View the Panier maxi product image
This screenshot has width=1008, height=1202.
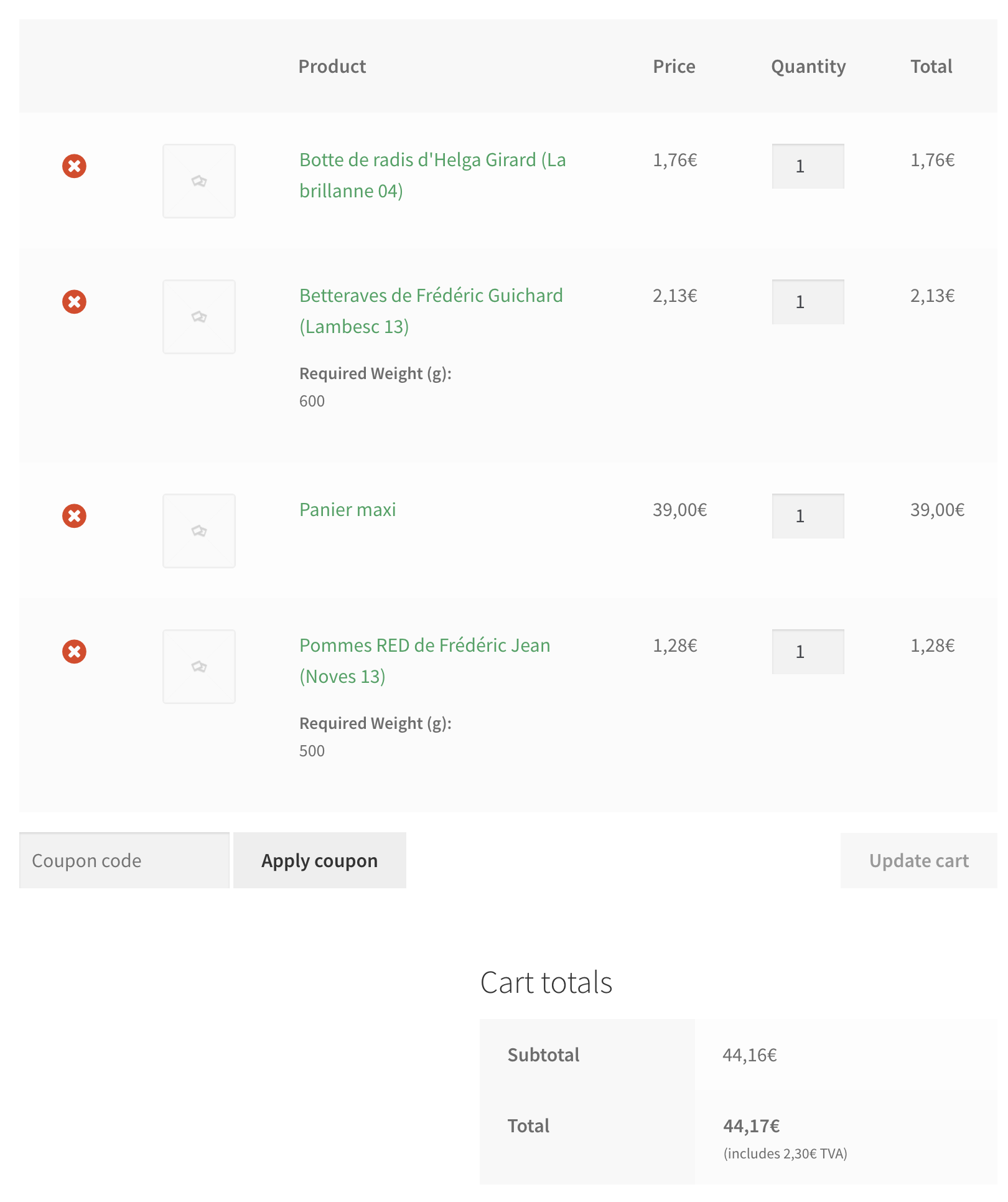point(198,530)
